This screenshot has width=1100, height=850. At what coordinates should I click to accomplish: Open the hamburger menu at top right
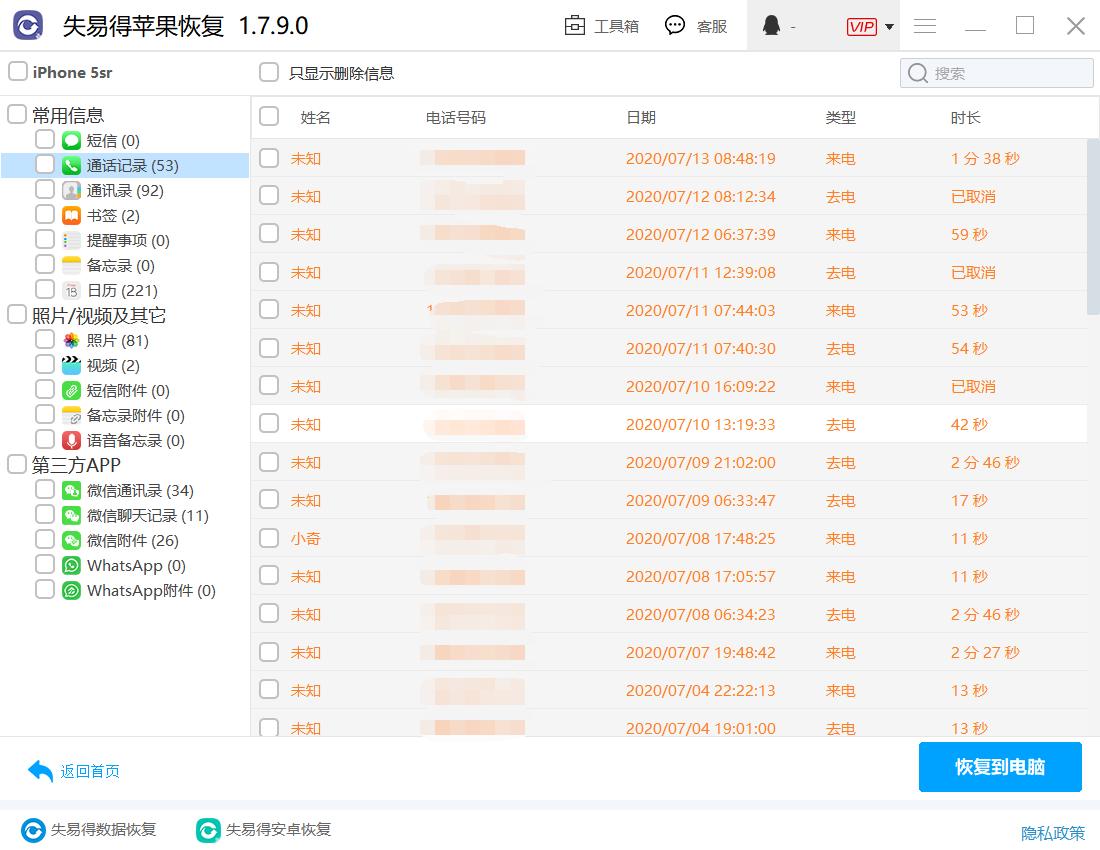[924, 26]
